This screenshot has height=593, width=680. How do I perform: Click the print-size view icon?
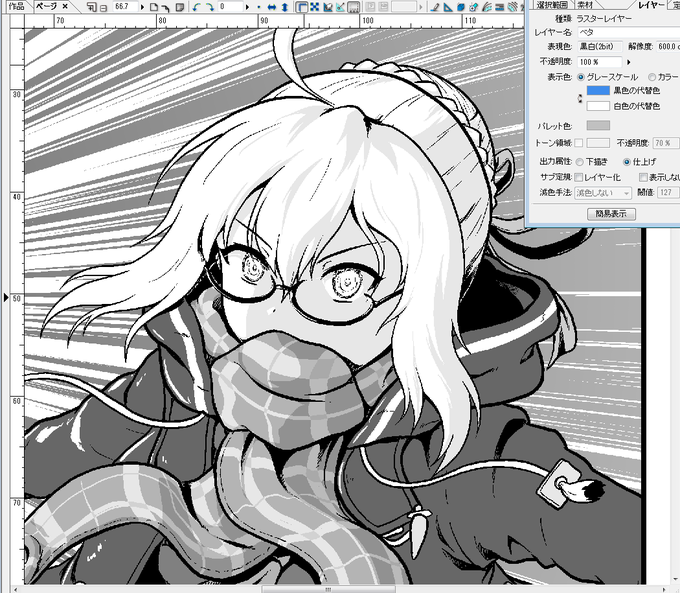(180, 7)
